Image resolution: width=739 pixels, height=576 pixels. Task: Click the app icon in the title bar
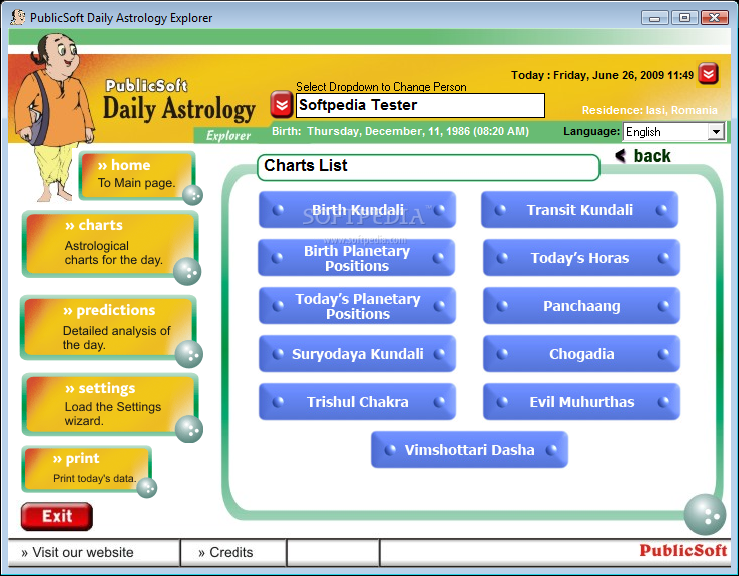click(x=18, y=17)
